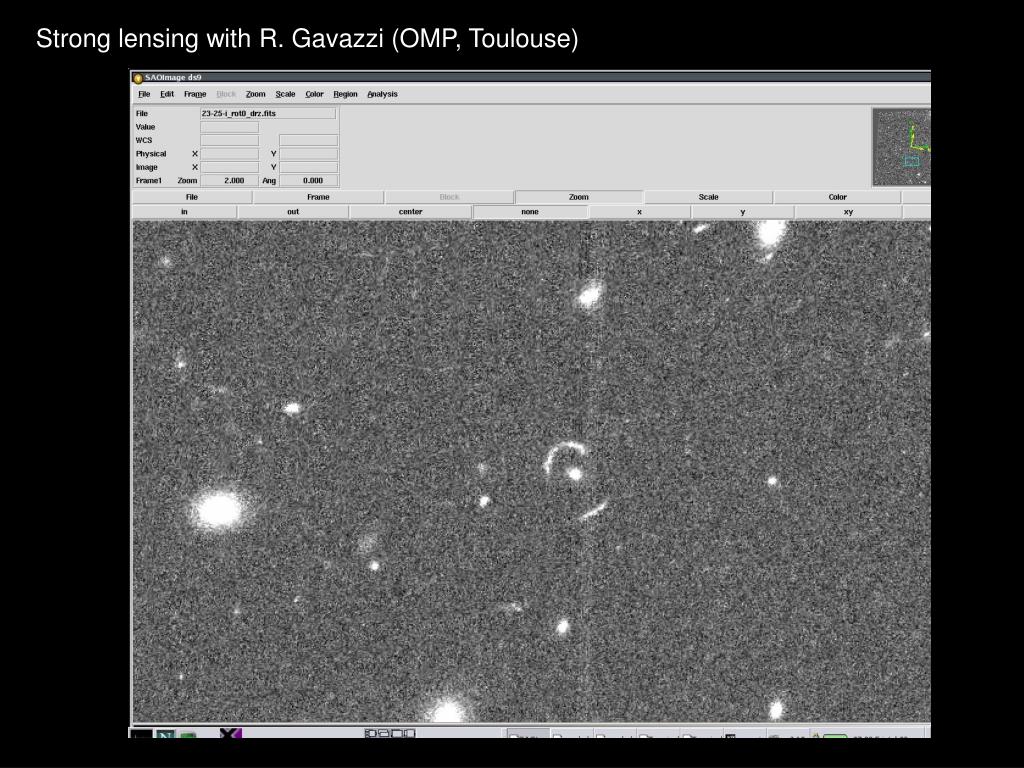Click the Image Y field
Viewport: 1024px width, 768px height.
(308, 167)
